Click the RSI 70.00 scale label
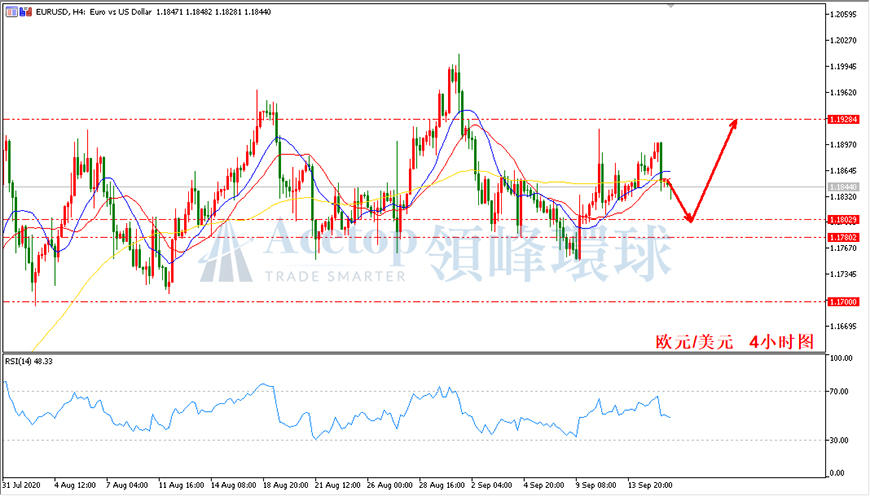The height and width of the screenshot is (496, 870). coord(840,391)
